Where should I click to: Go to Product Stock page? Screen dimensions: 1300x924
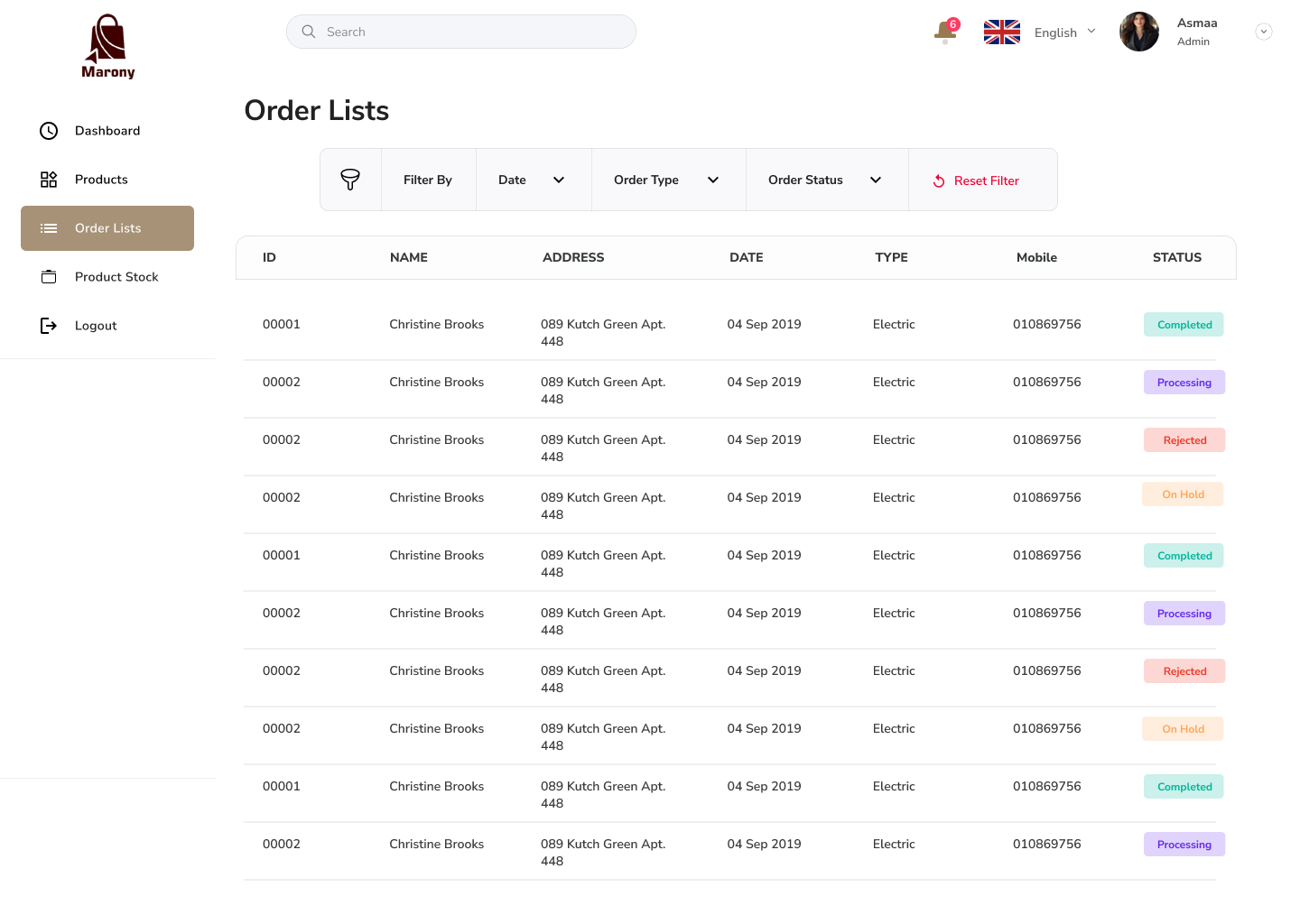116,277
